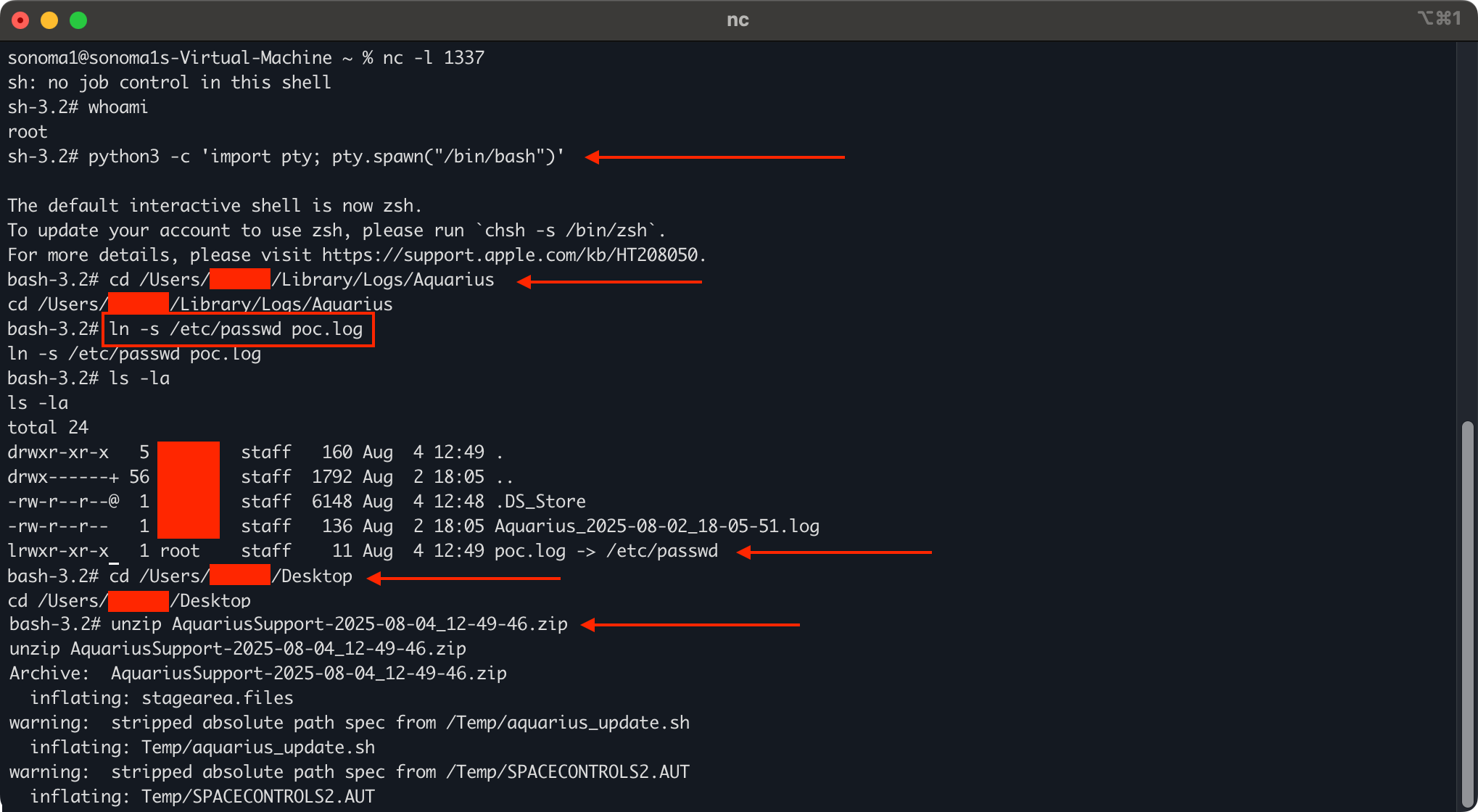Click the red arrow beside unzip command

689,624
